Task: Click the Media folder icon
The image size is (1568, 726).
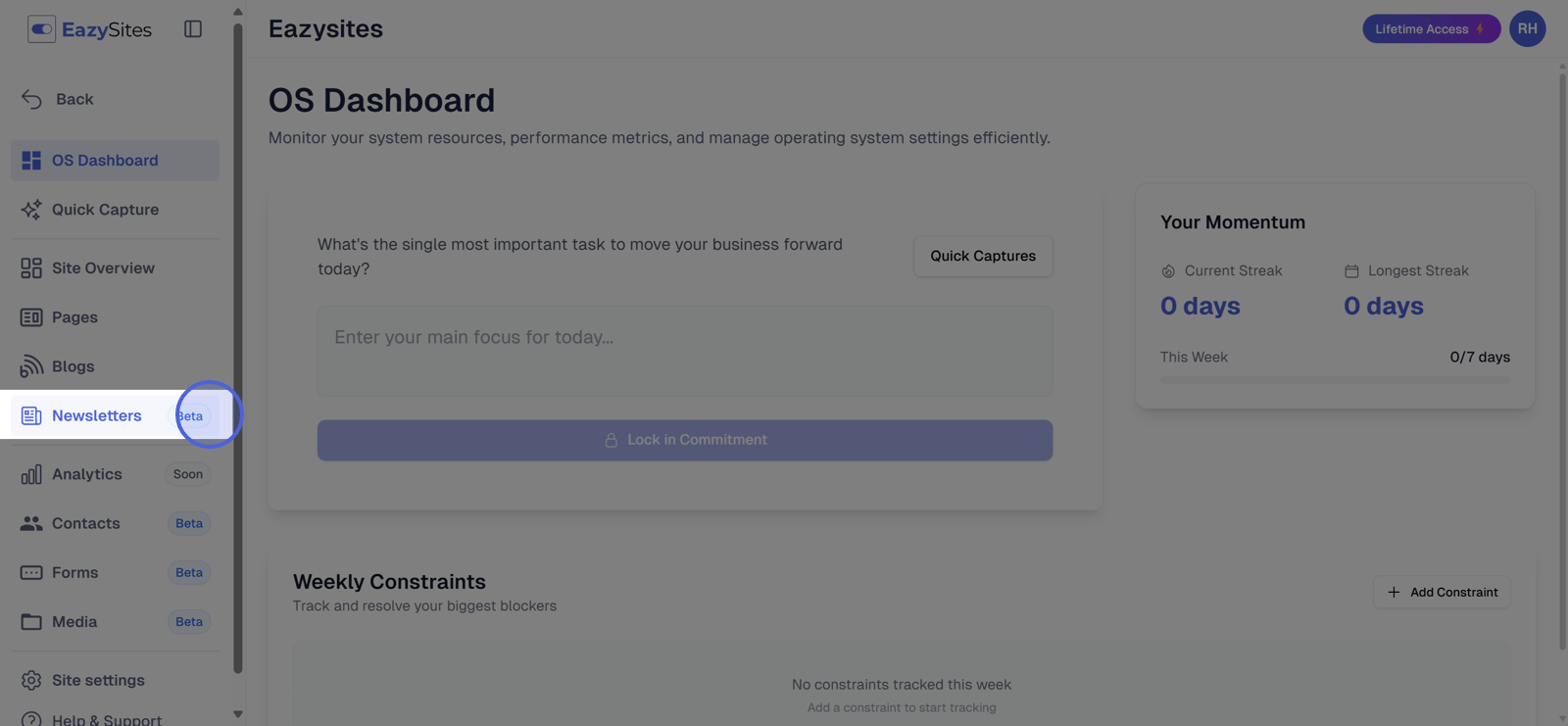Action: coord(31,622)
